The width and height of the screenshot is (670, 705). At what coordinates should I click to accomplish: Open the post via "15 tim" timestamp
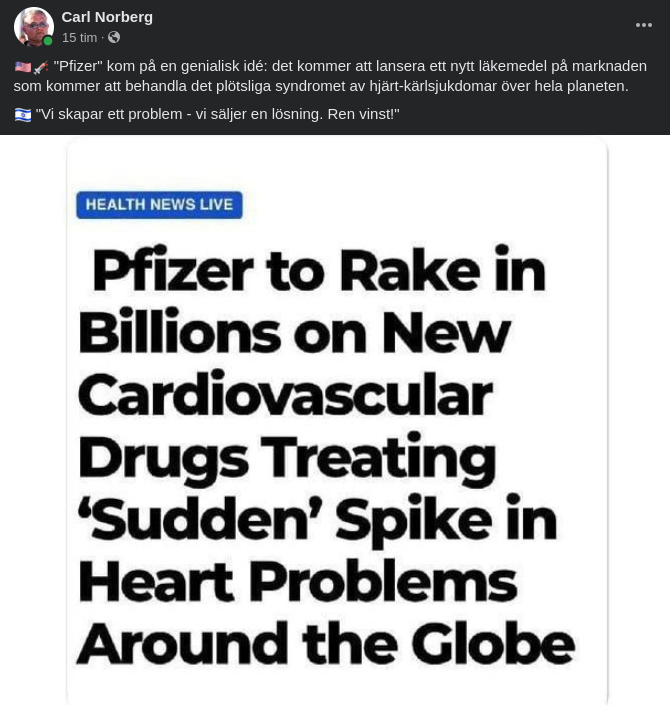click(79, 37)
